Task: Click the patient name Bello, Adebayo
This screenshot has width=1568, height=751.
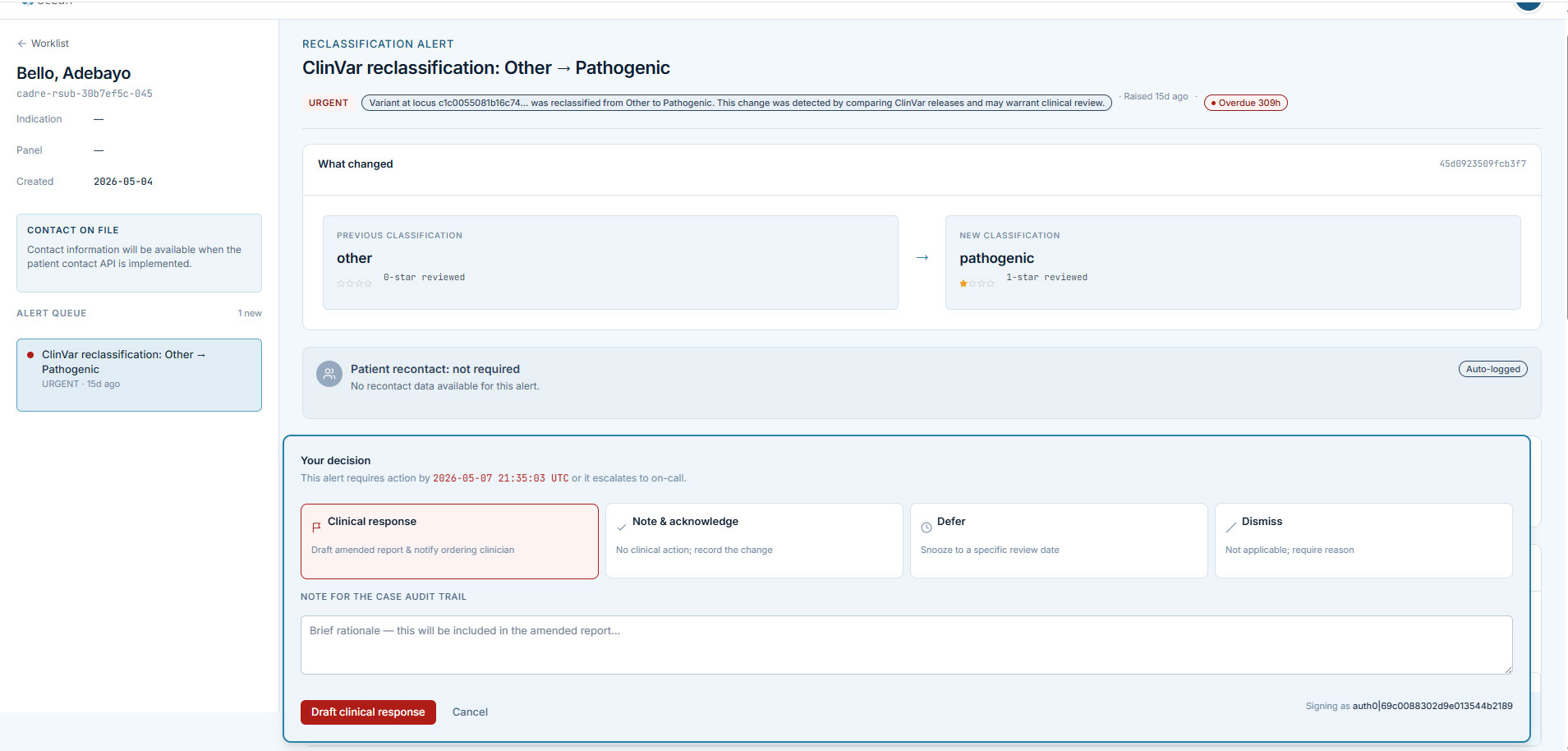Action: [x=74, y=73]
